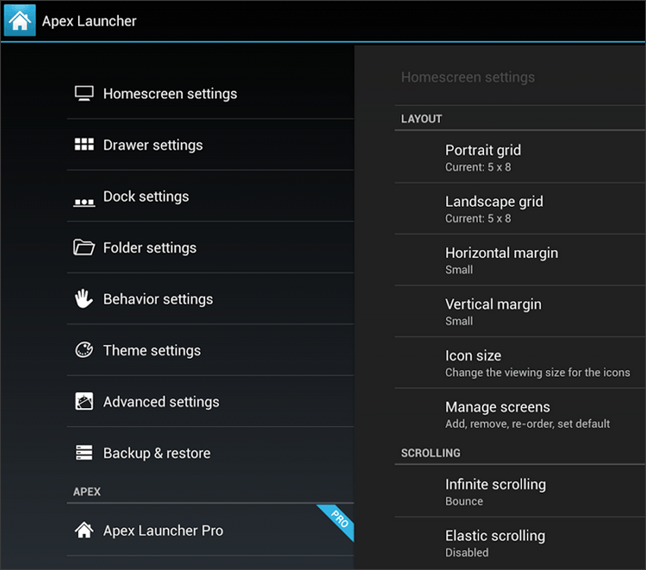This screenshot has height=570, width=646.
Task: Open Backup & restore
Action: coord(210,453)
